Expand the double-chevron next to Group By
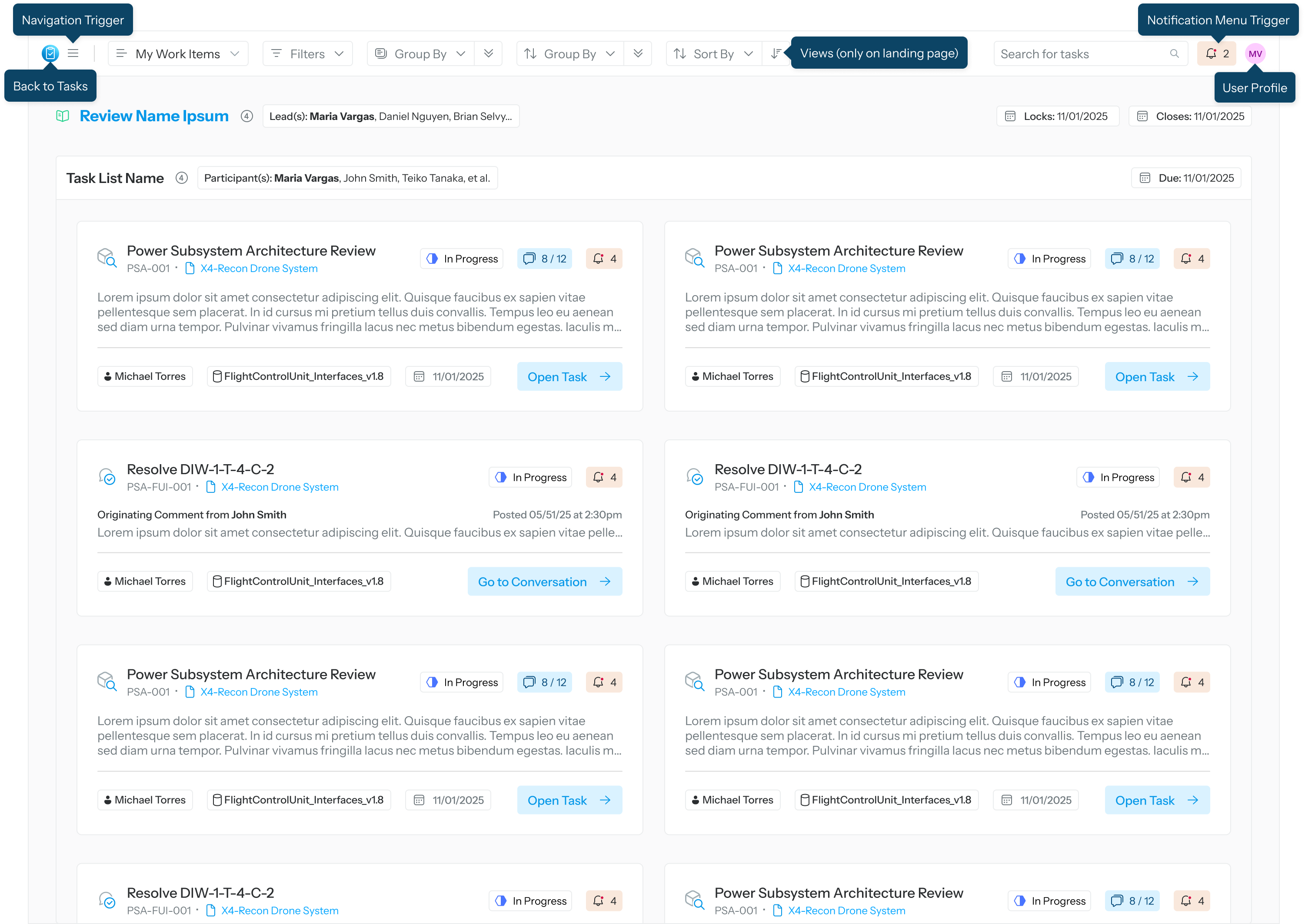The width and height of the screenshot is (1305, 924). tap(488, 53)
